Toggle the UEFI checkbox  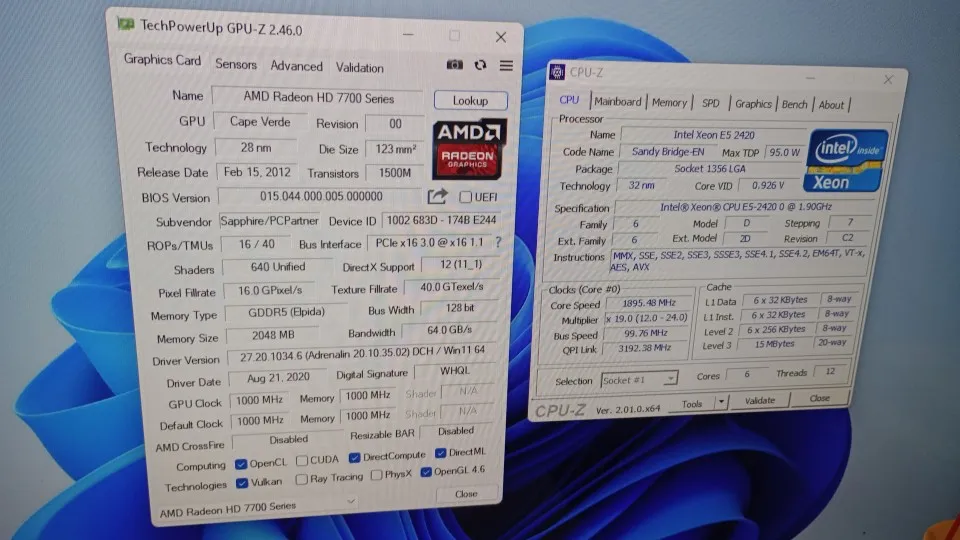(x=465, y=197)
